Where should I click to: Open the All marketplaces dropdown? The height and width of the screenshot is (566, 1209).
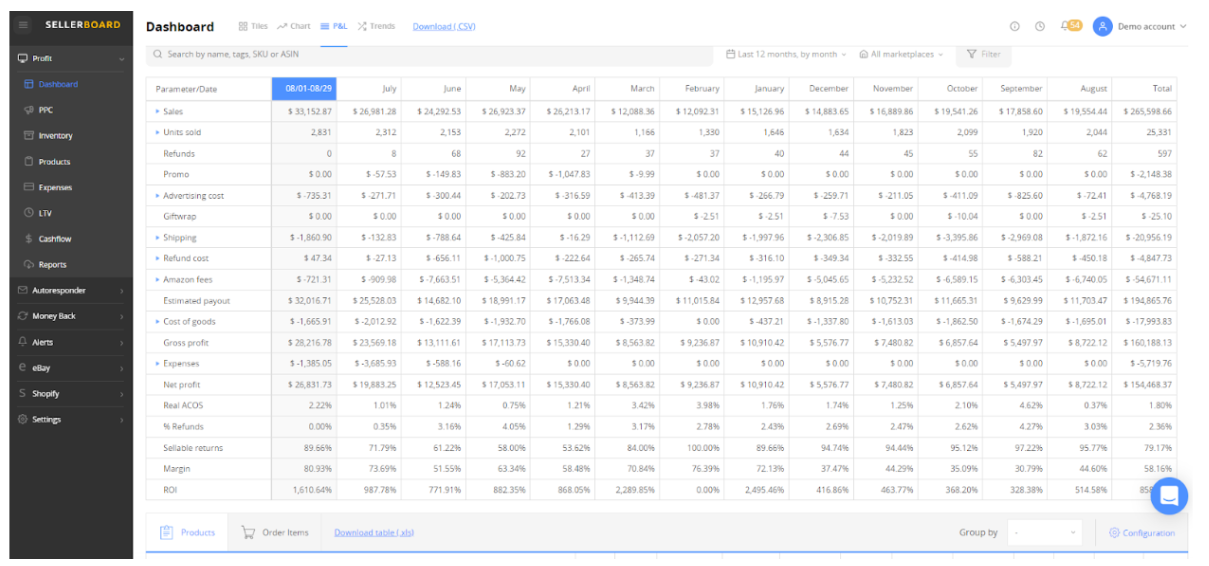point(902,54)
